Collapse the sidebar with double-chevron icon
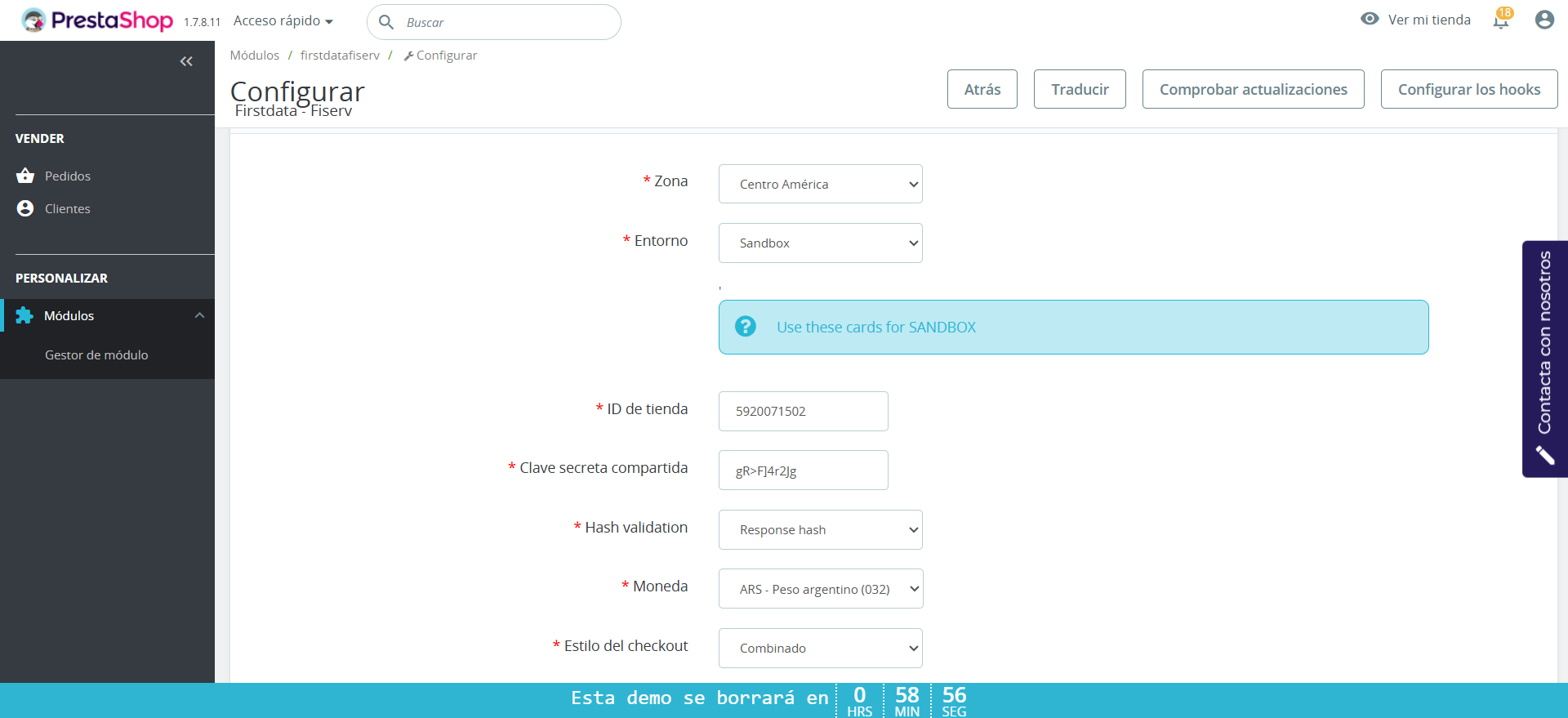1568x718 pixels. pos(186,61)
